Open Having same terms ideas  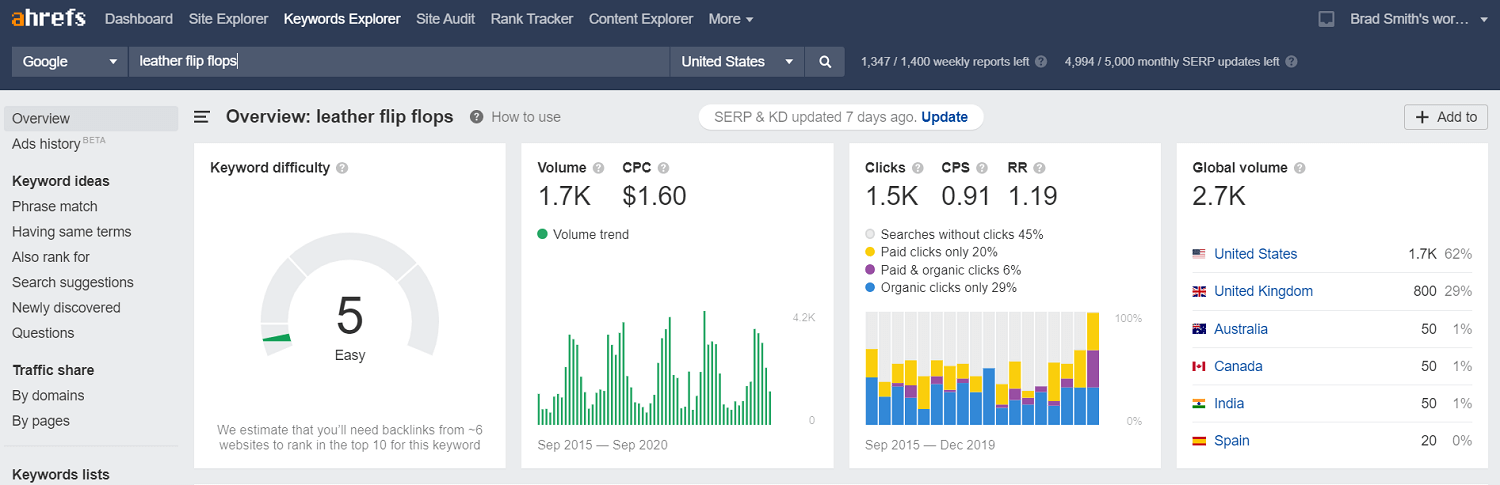72,232
